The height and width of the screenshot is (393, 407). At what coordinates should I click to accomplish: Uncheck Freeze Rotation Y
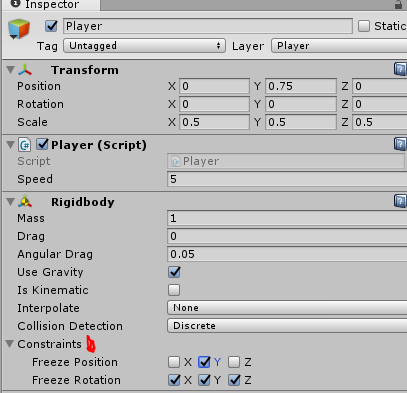[x=204, y=380]
